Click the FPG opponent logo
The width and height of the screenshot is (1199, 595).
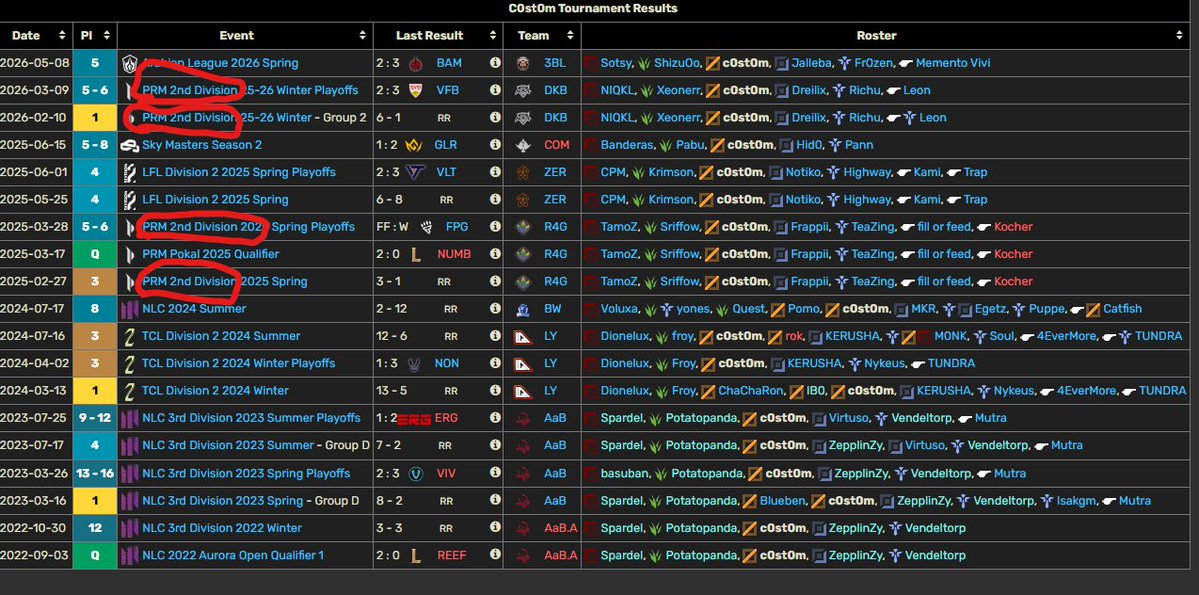coord(428,227)
